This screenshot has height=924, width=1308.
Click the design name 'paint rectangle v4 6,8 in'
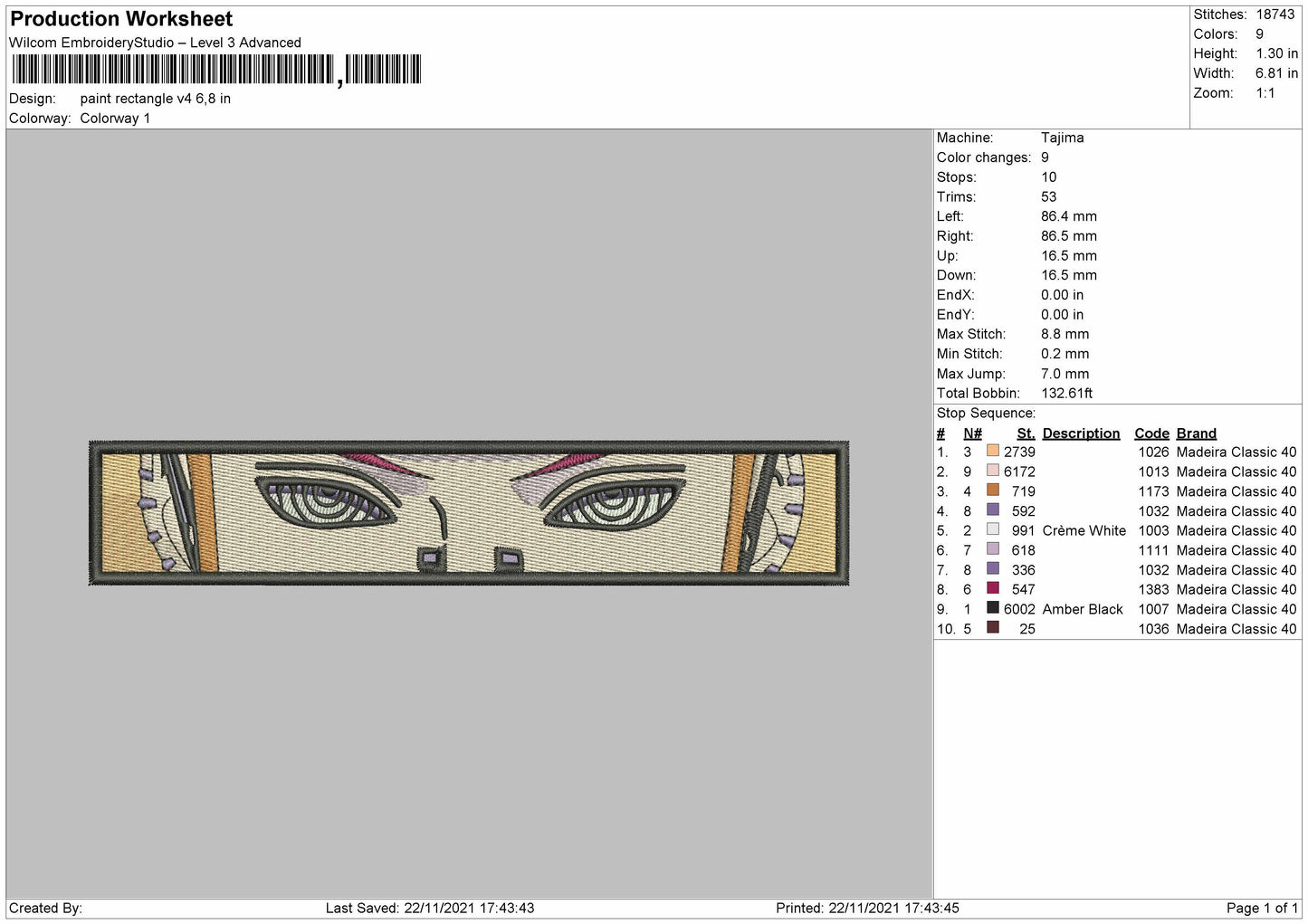coord(155,99)
